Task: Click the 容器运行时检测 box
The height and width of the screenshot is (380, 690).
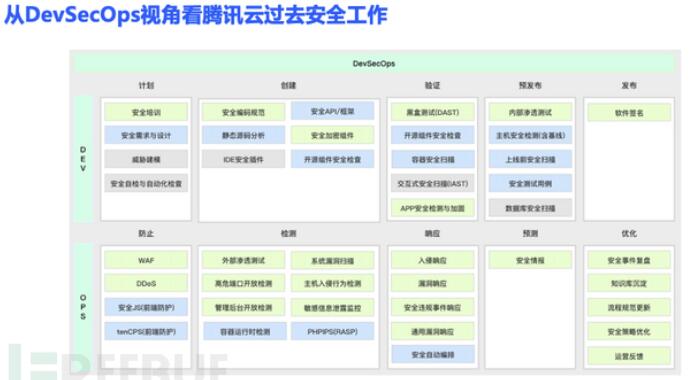Action: 245,331
